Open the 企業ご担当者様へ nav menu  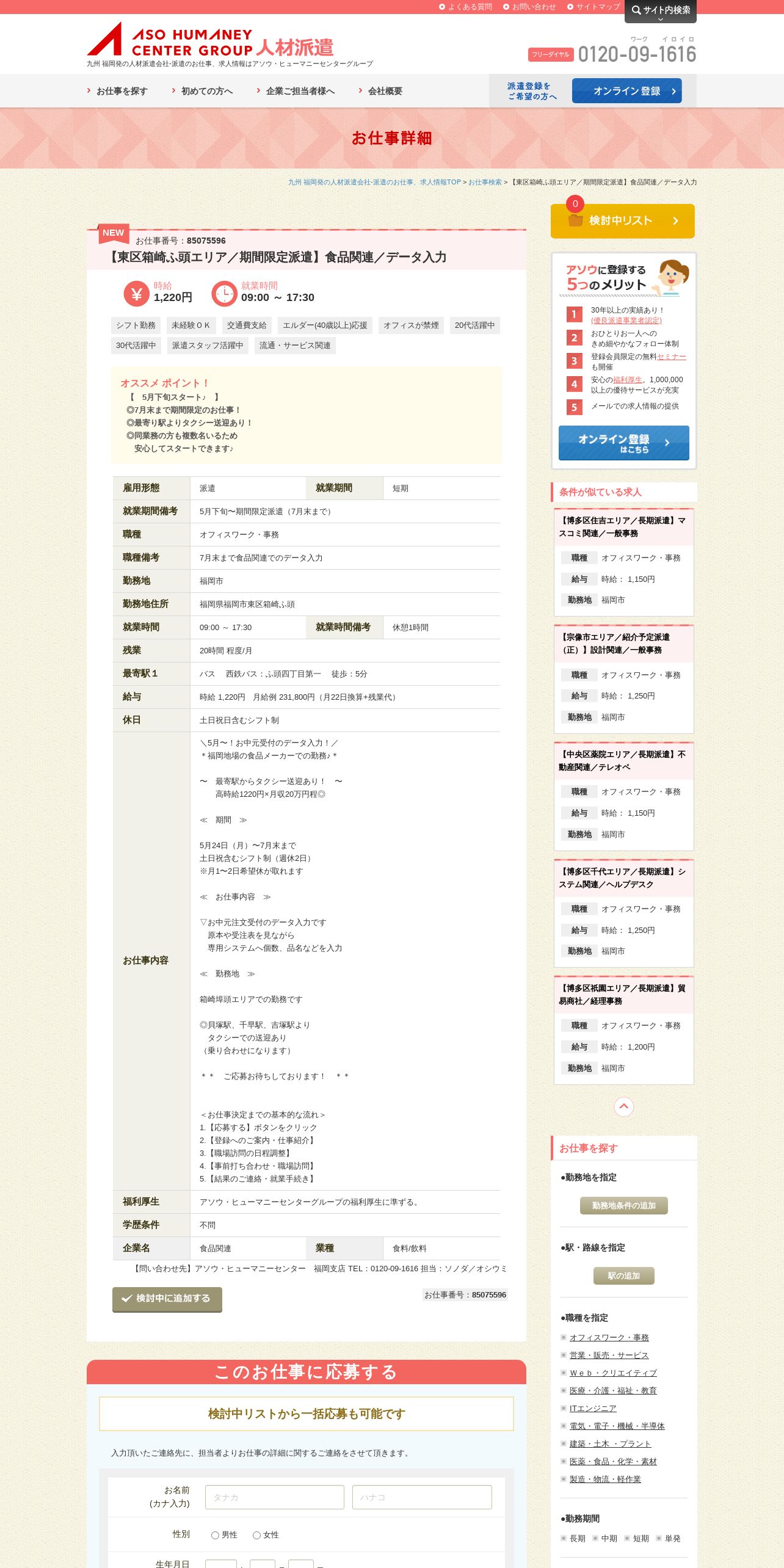[x=296, y=91]
